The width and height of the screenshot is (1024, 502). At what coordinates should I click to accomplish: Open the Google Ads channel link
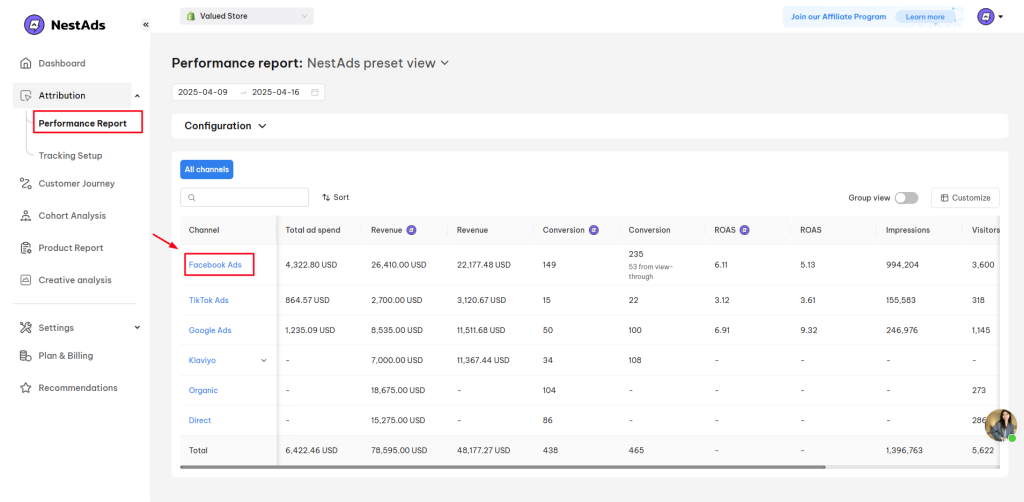pyautogui.click(x=210, y=330)
